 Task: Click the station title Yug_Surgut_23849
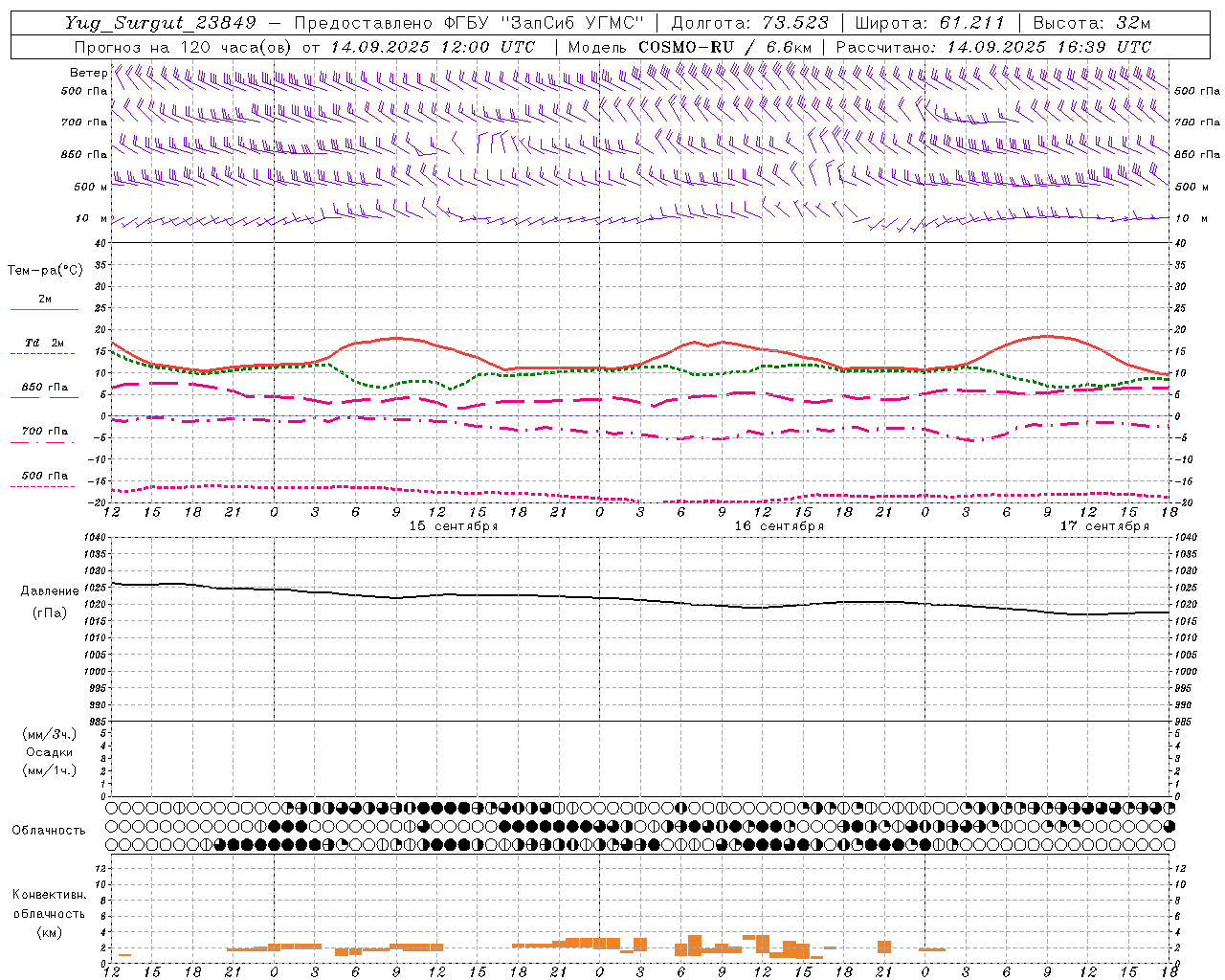pos(160,23)
